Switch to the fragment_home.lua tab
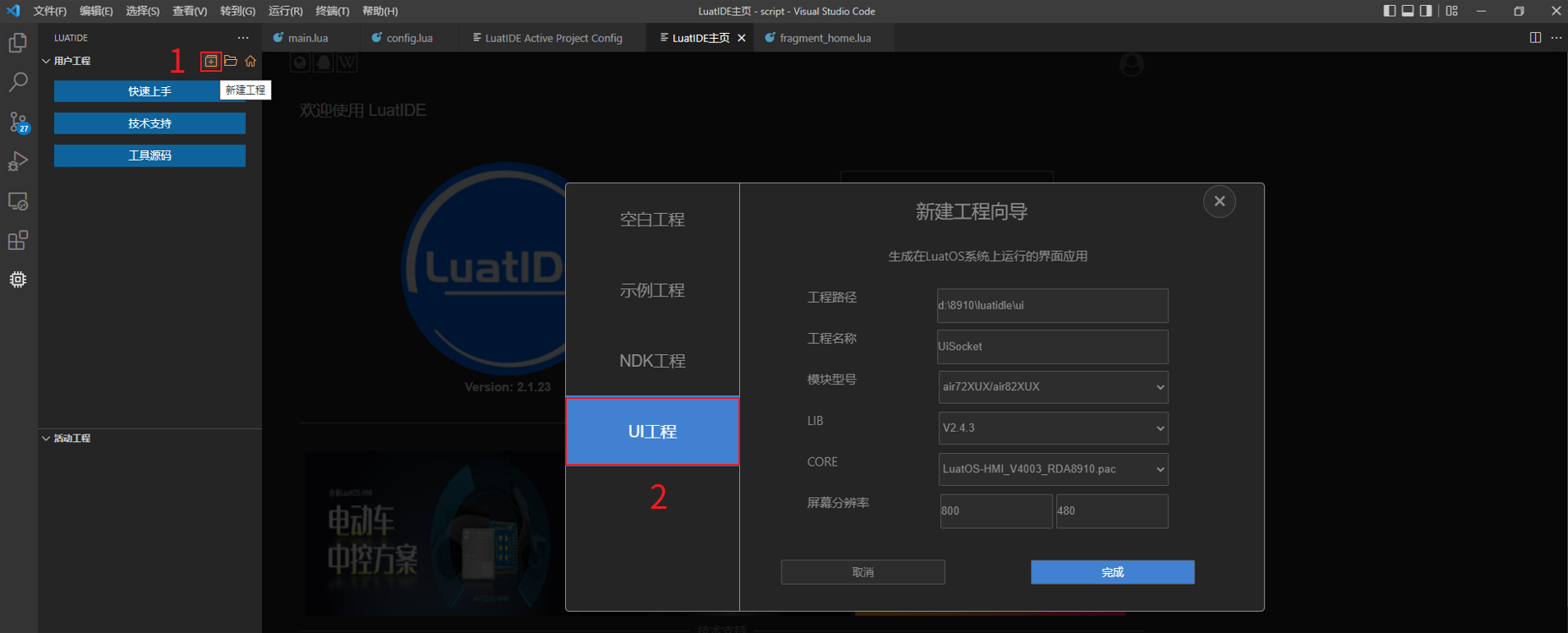The height and width of the screenshot is (633, 1568). [x=825, y=38]
